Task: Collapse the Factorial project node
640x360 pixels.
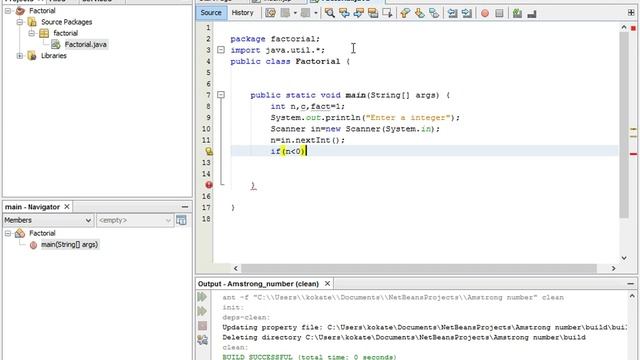Action: (8, 11)
